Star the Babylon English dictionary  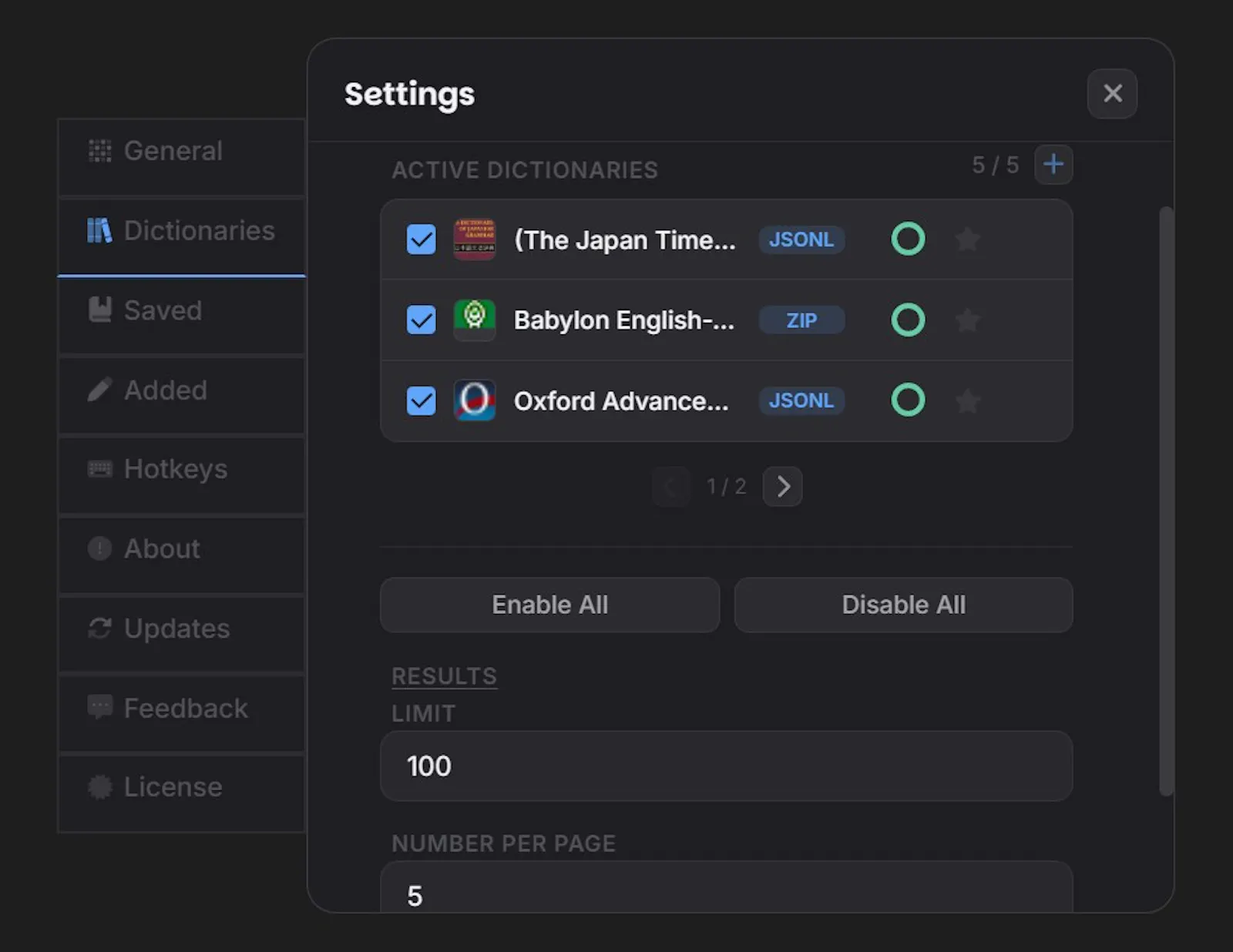click(967, 320)
